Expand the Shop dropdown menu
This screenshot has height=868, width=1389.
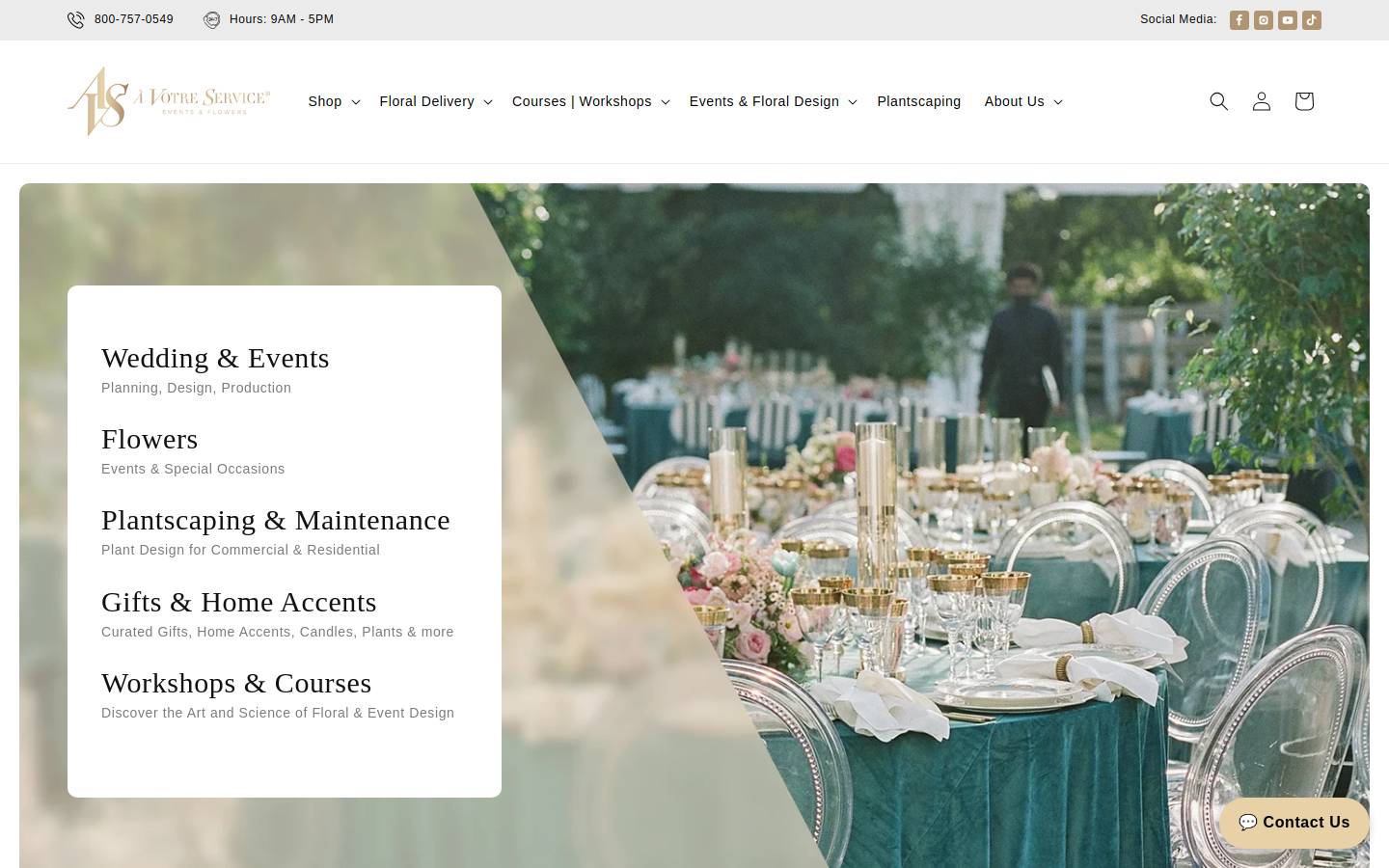[x=334, y=101]
